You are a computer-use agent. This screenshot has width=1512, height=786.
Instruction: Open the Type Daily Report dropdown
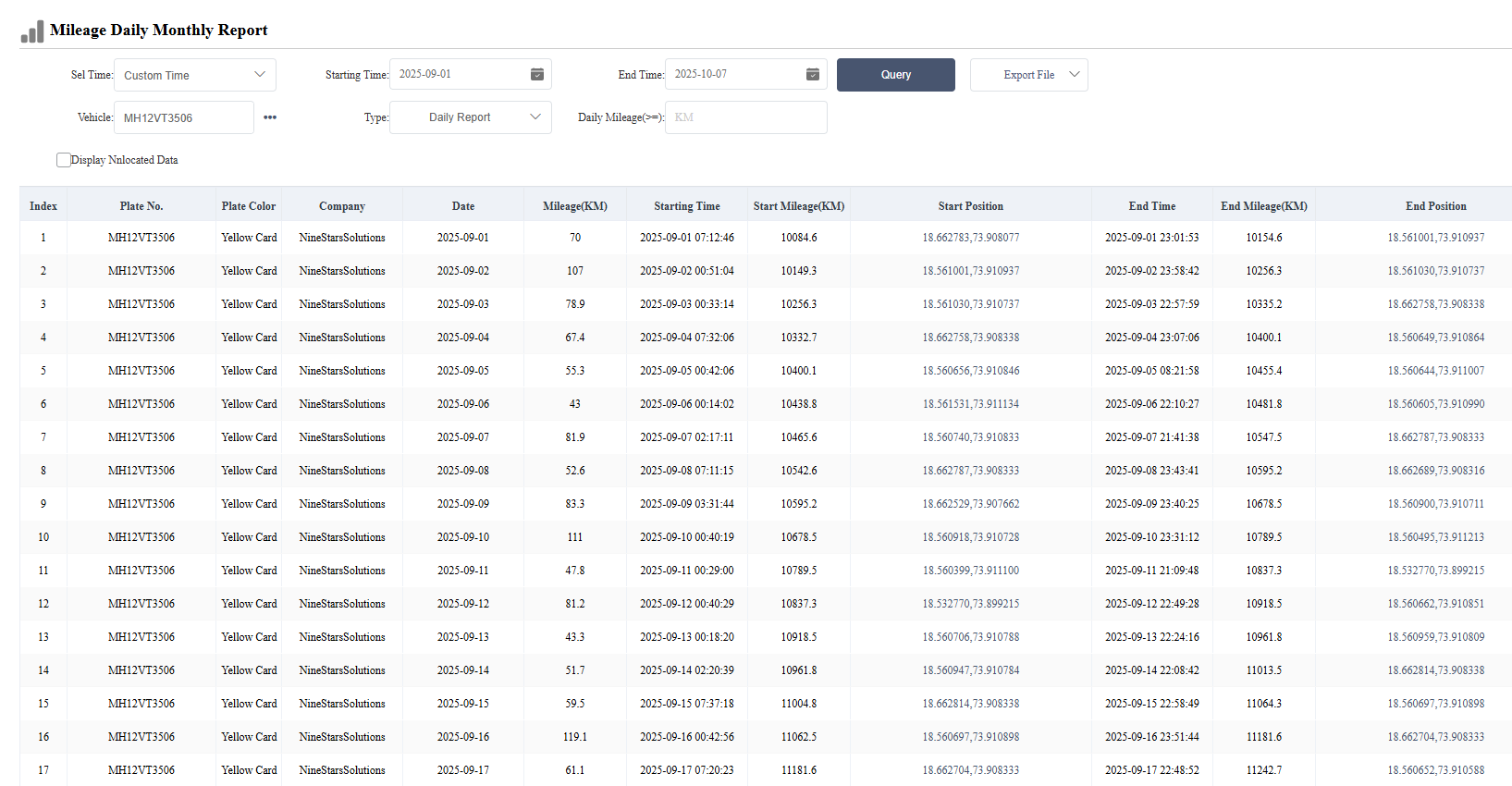tap(470, 117)
